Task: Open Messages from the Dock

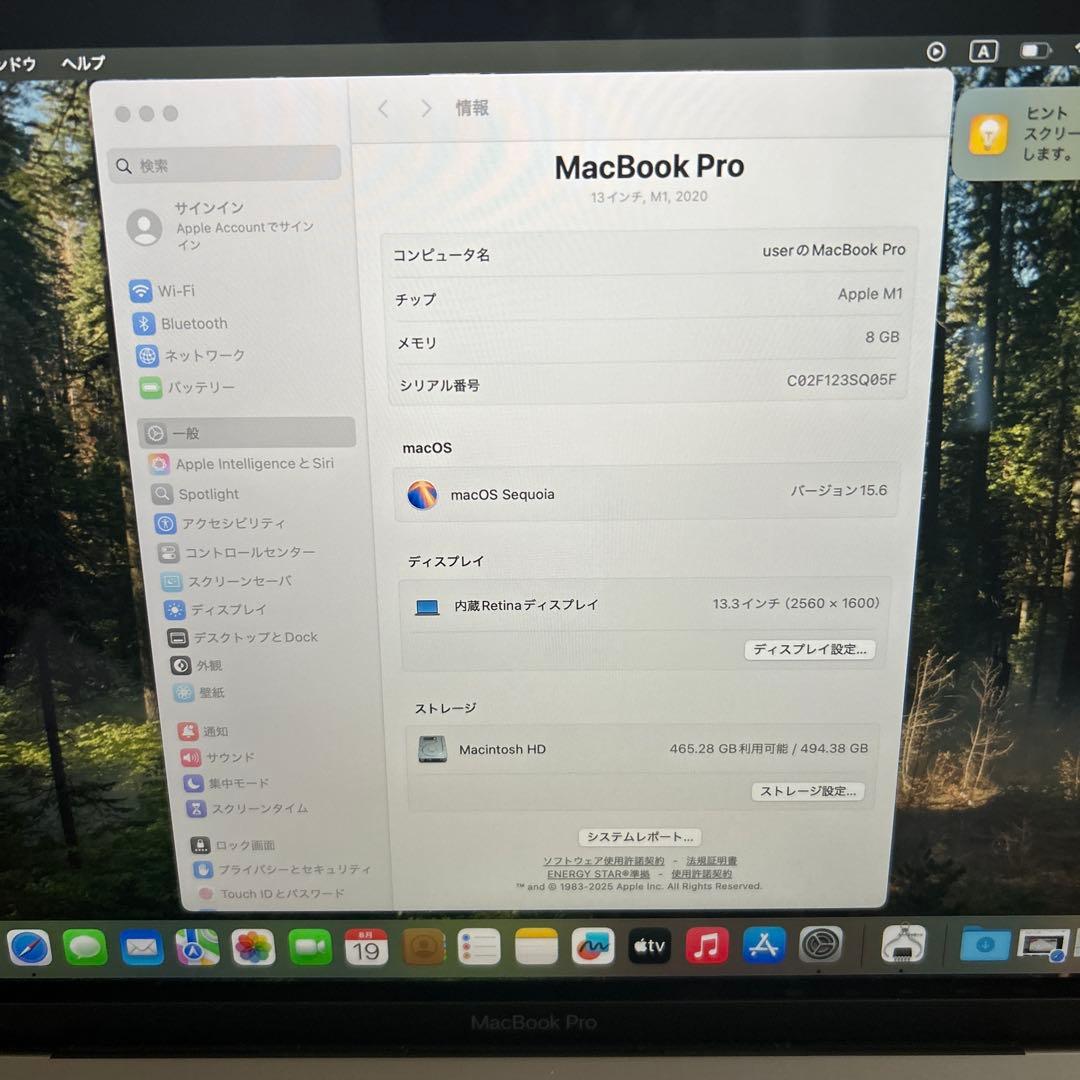Action: coord(85,948)
